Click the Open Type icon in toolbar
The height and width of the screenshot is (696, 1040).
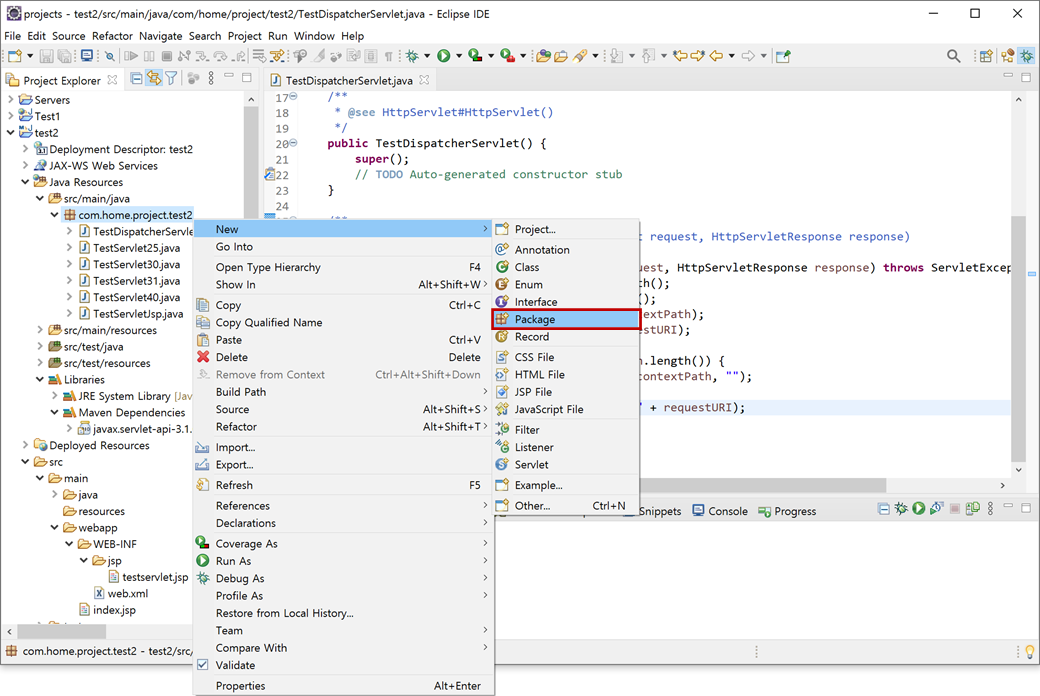543,56
